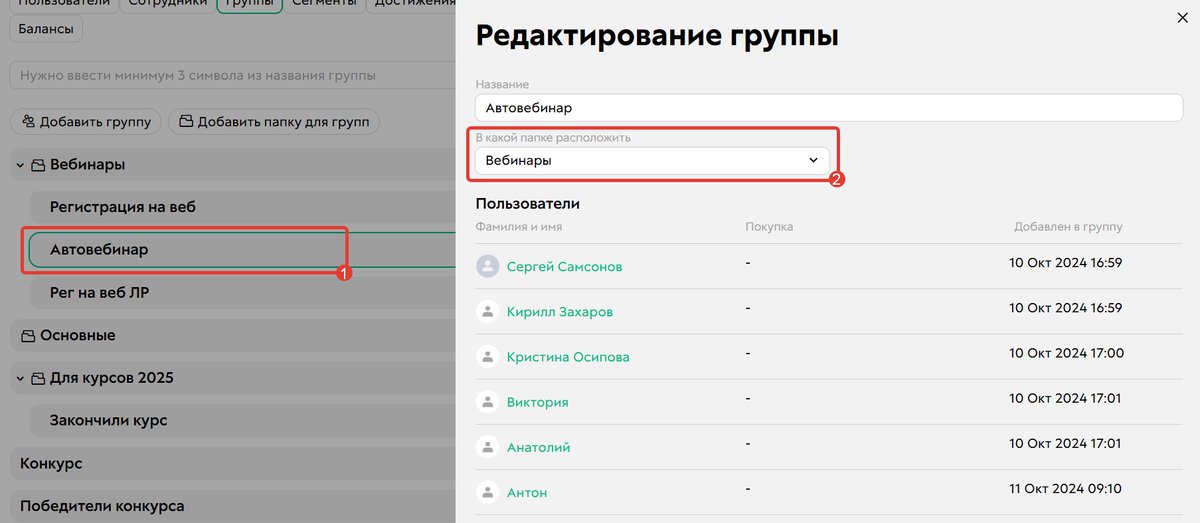Select the Закончили курс group
This screenshot has width=1200, height=523.
pos(108,420)
